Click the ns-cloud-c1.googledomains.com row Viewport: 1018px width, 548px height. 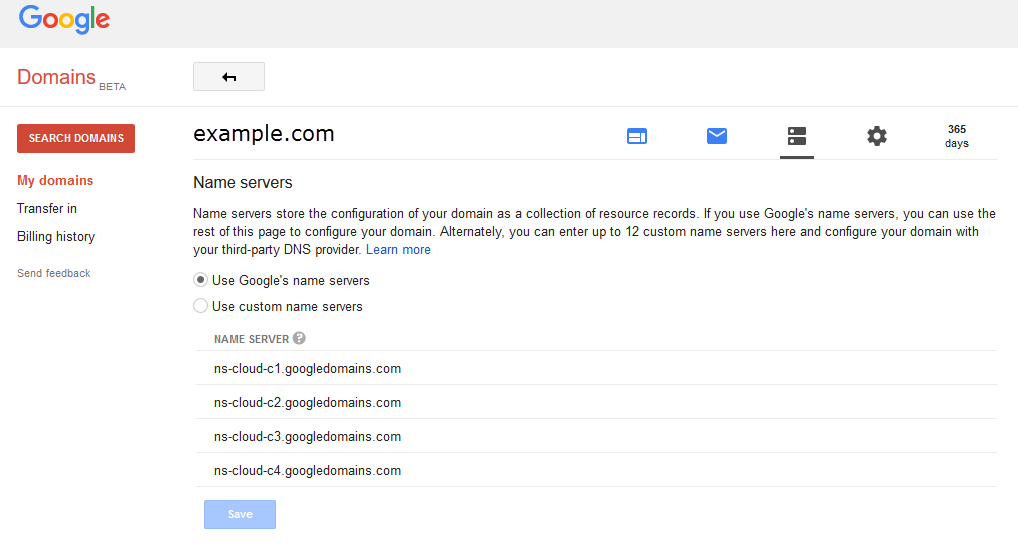tap(308, 369)
